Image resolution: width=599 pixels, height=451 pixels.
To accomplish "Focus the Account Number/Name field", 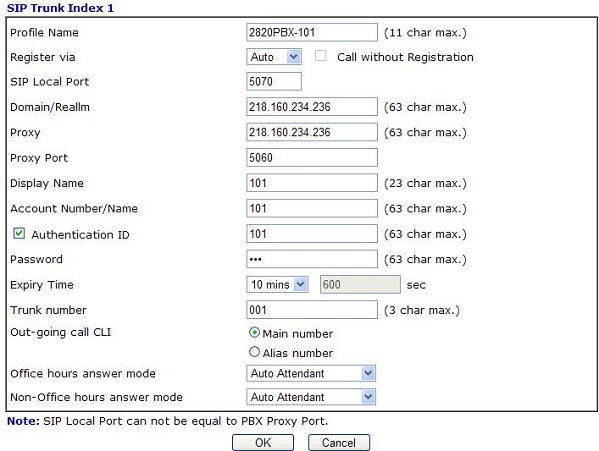I will coord(312,208).
